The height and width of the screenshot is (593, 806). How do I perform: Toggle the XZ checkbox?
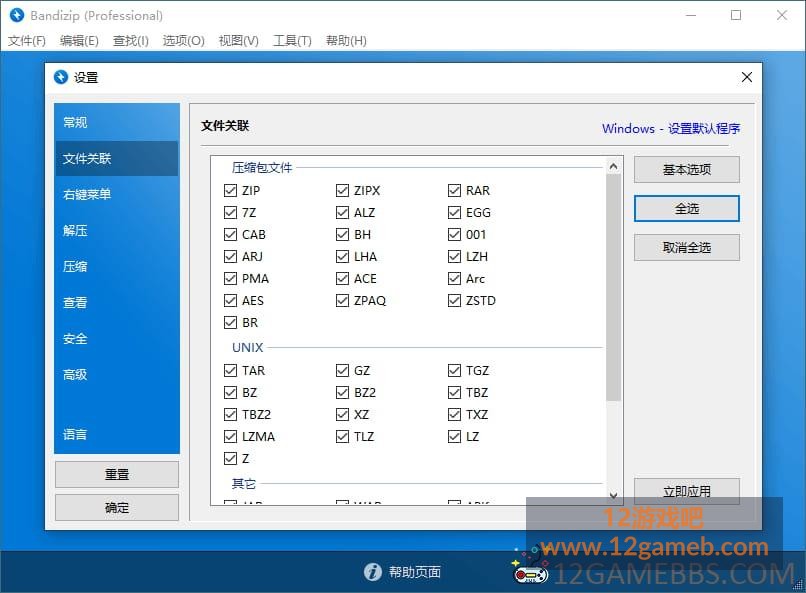(342, 414)
